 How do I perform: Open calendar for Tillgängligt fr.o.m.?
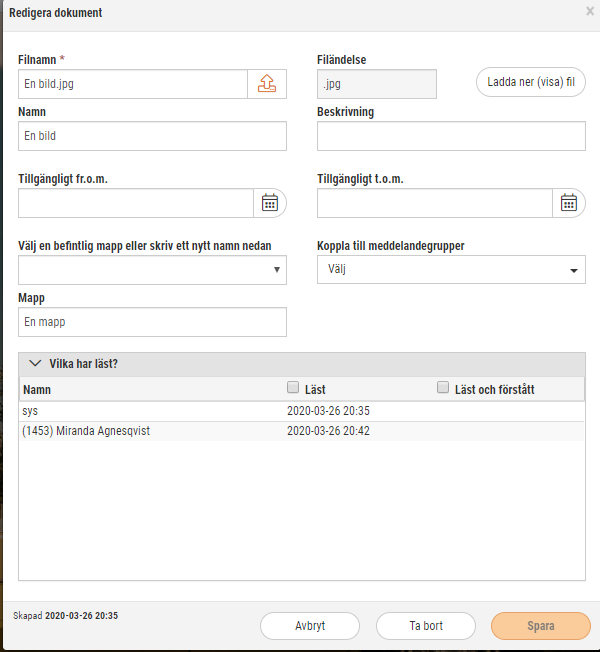(x=270, y=203)
